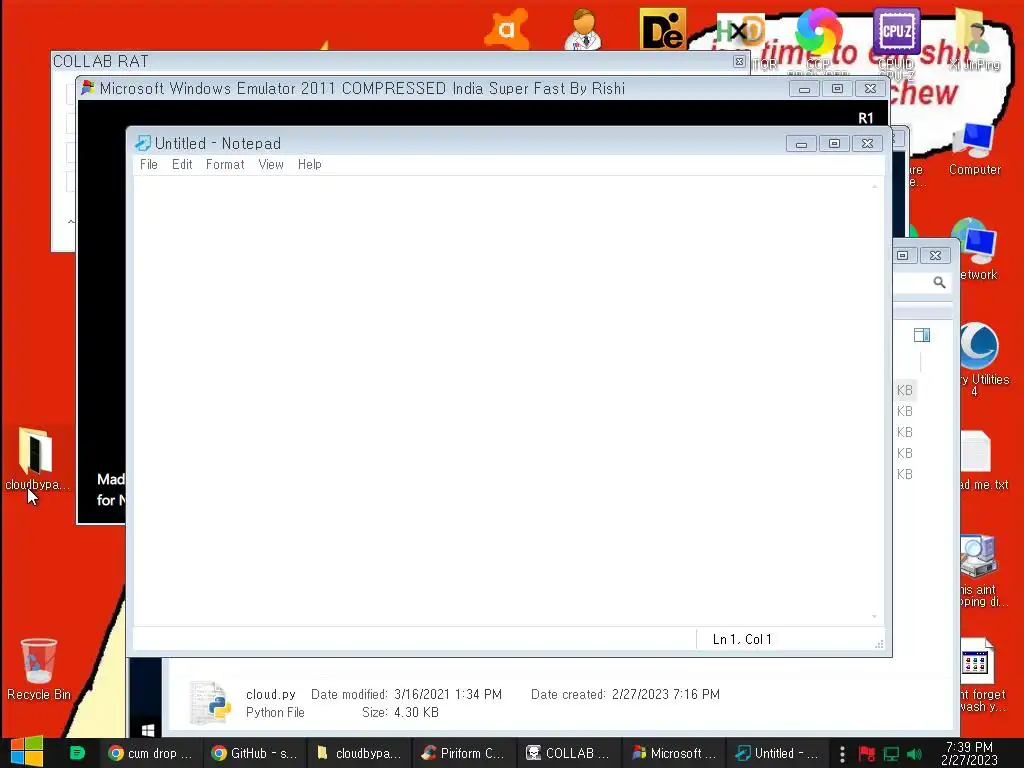Switch to cloudbypa... folder taskbar item
The height and width of the screenshot is (768, 1024).
pos(359,753)
